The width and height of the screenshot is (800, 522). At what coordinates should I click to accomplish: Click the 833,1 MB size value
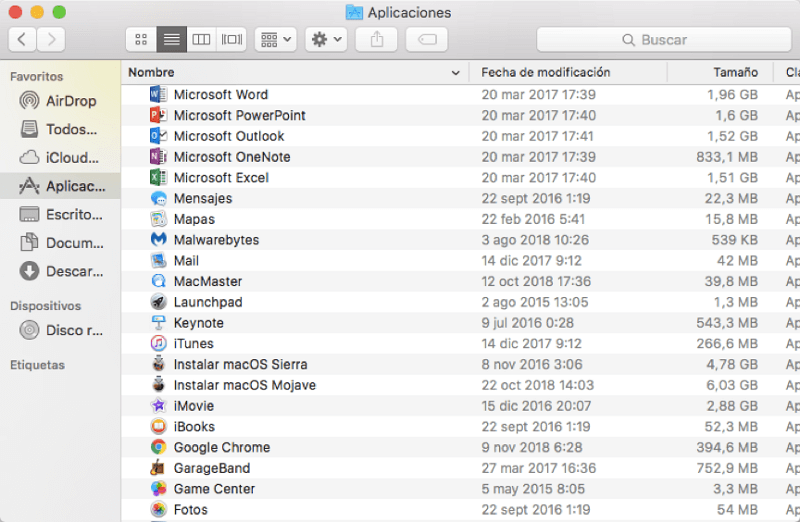(x=727, y=157)
